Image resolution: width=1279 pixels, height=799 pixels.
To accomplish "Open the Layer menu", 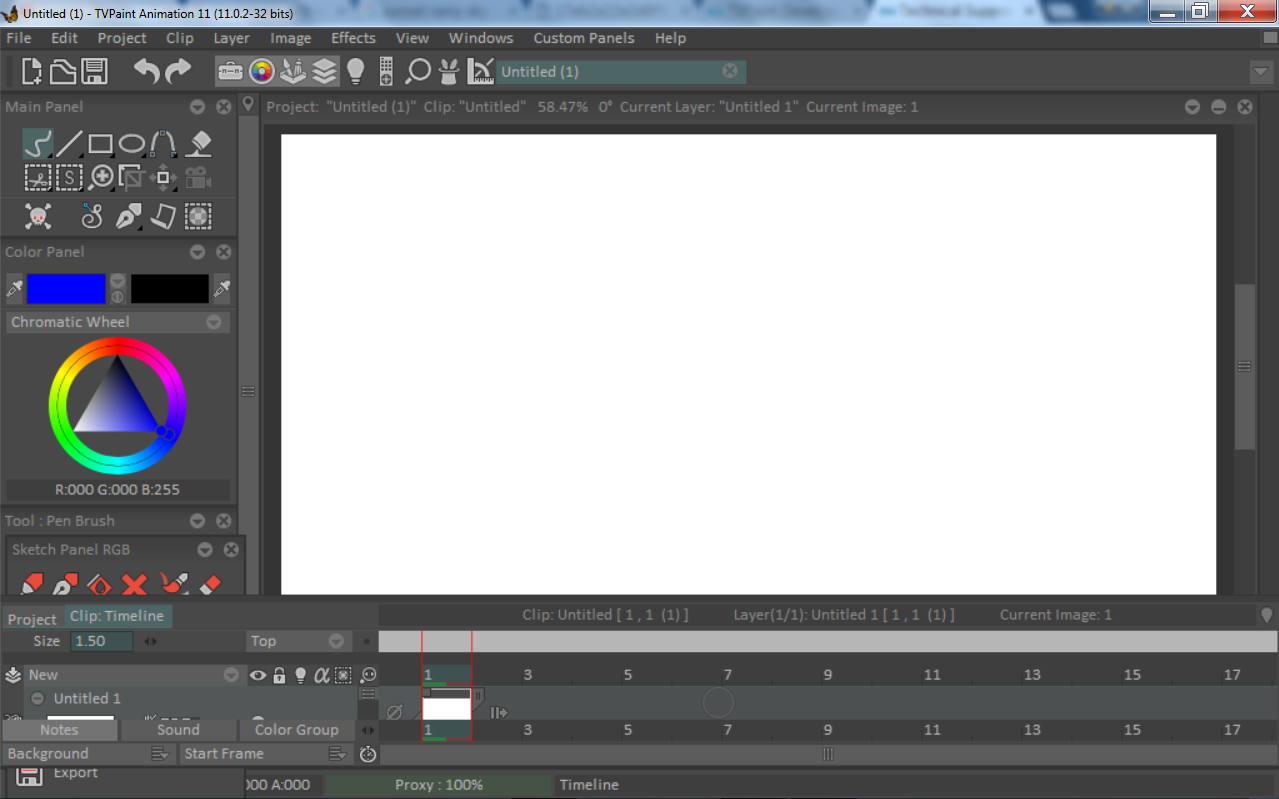I will (x=231, y=38).
